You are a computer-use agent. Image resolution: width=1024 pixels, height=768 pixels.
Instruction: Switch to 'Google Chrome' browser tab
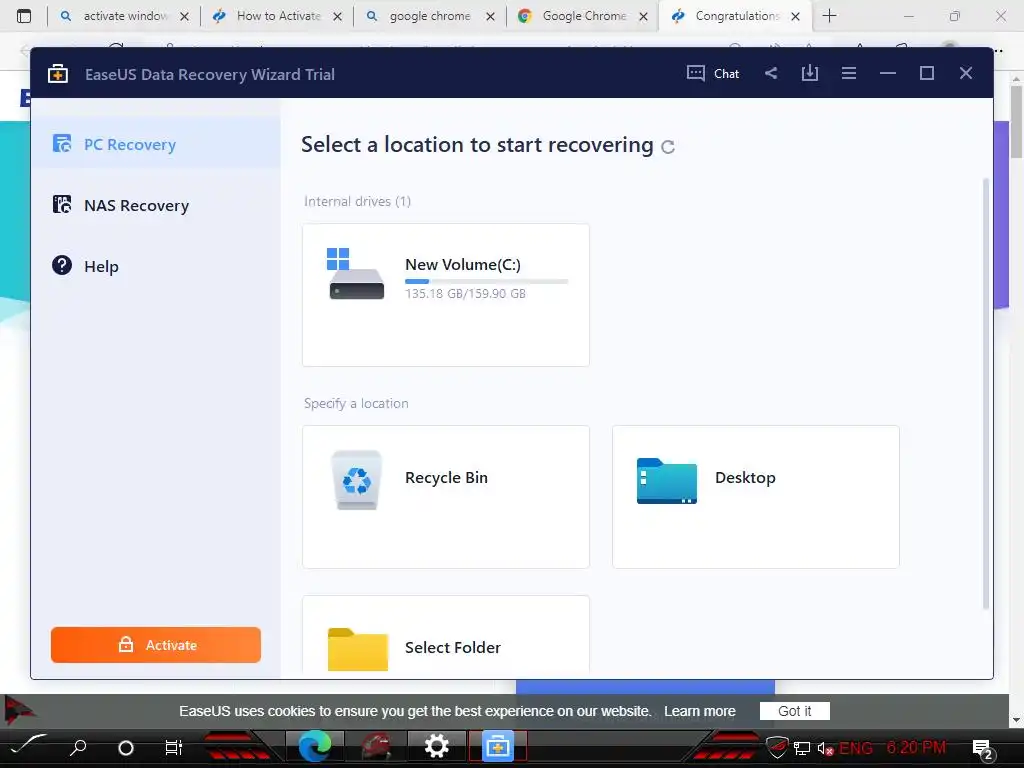(x=581, y=16)
